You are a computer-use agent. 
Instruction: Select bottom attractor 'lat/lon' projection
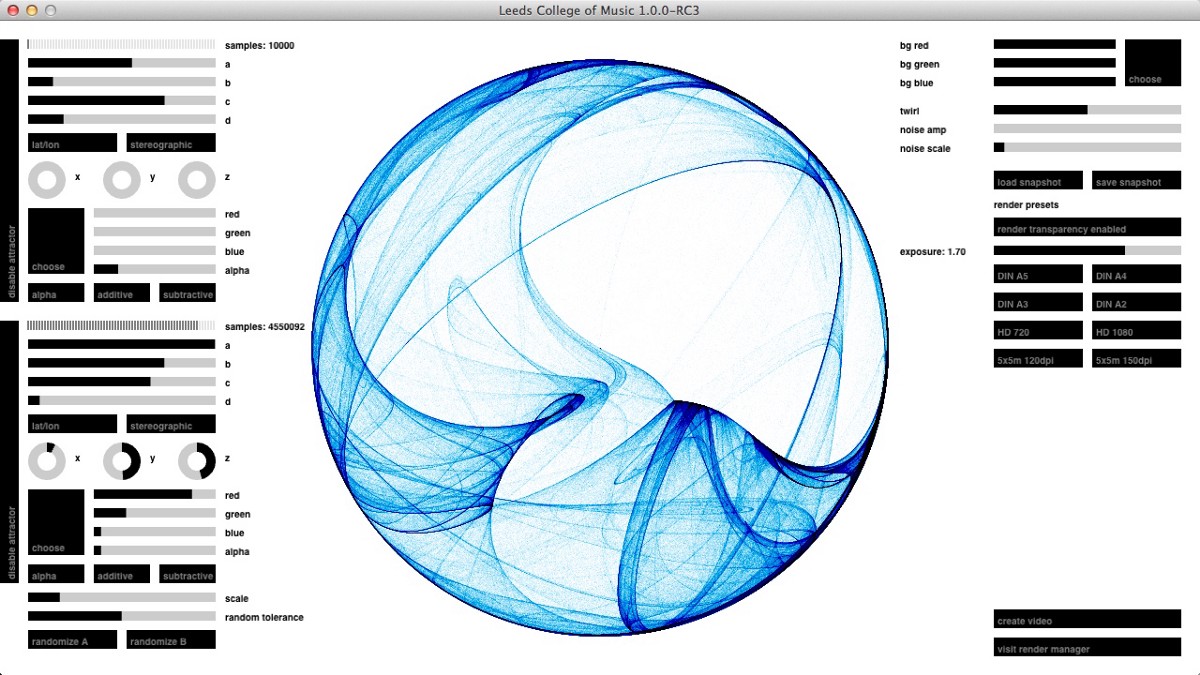click(x=72, y=424)
